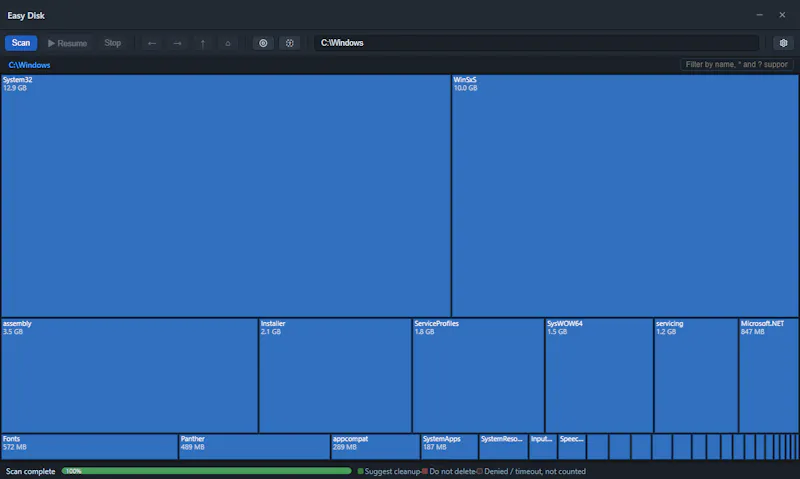The image size is (800, 479).
Task: Click the C:\Windows breadcrumb link
Action: (29, 65)
